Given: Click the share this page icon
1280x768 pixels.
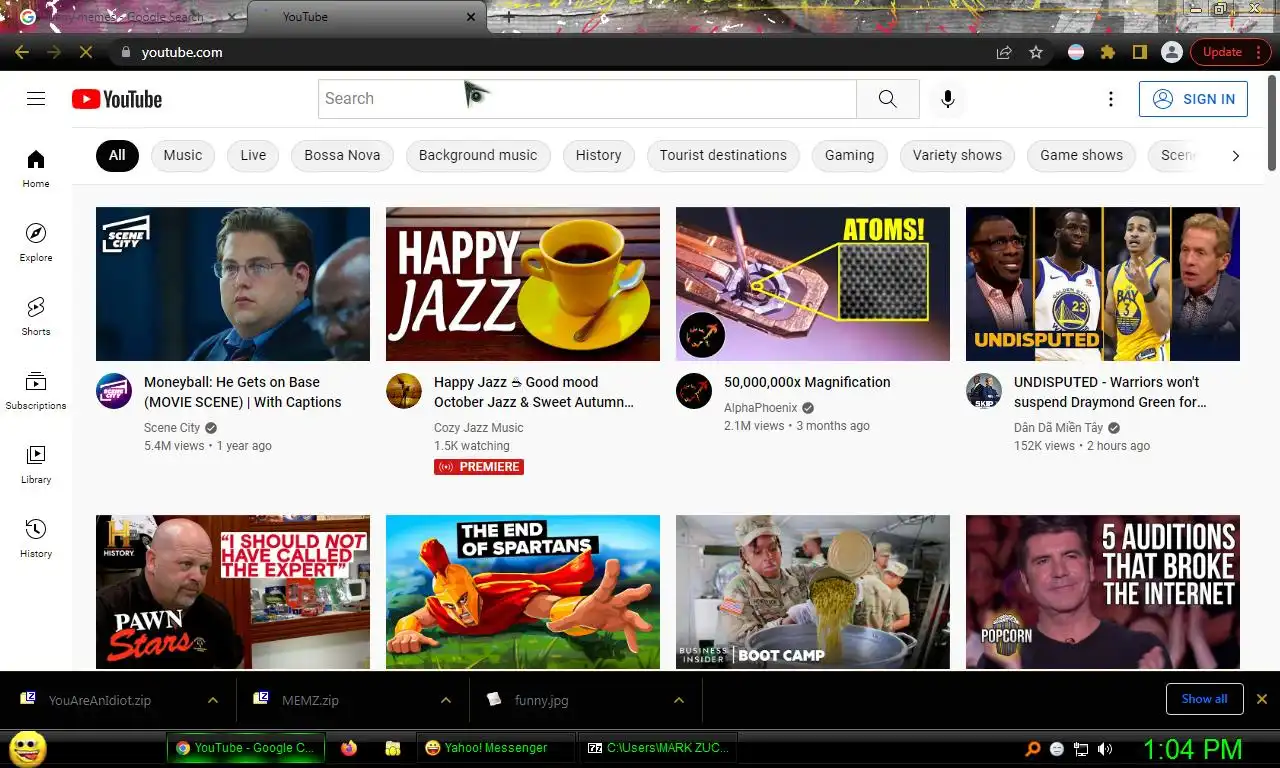Looking at the screenshot, I should (1004, 52).
